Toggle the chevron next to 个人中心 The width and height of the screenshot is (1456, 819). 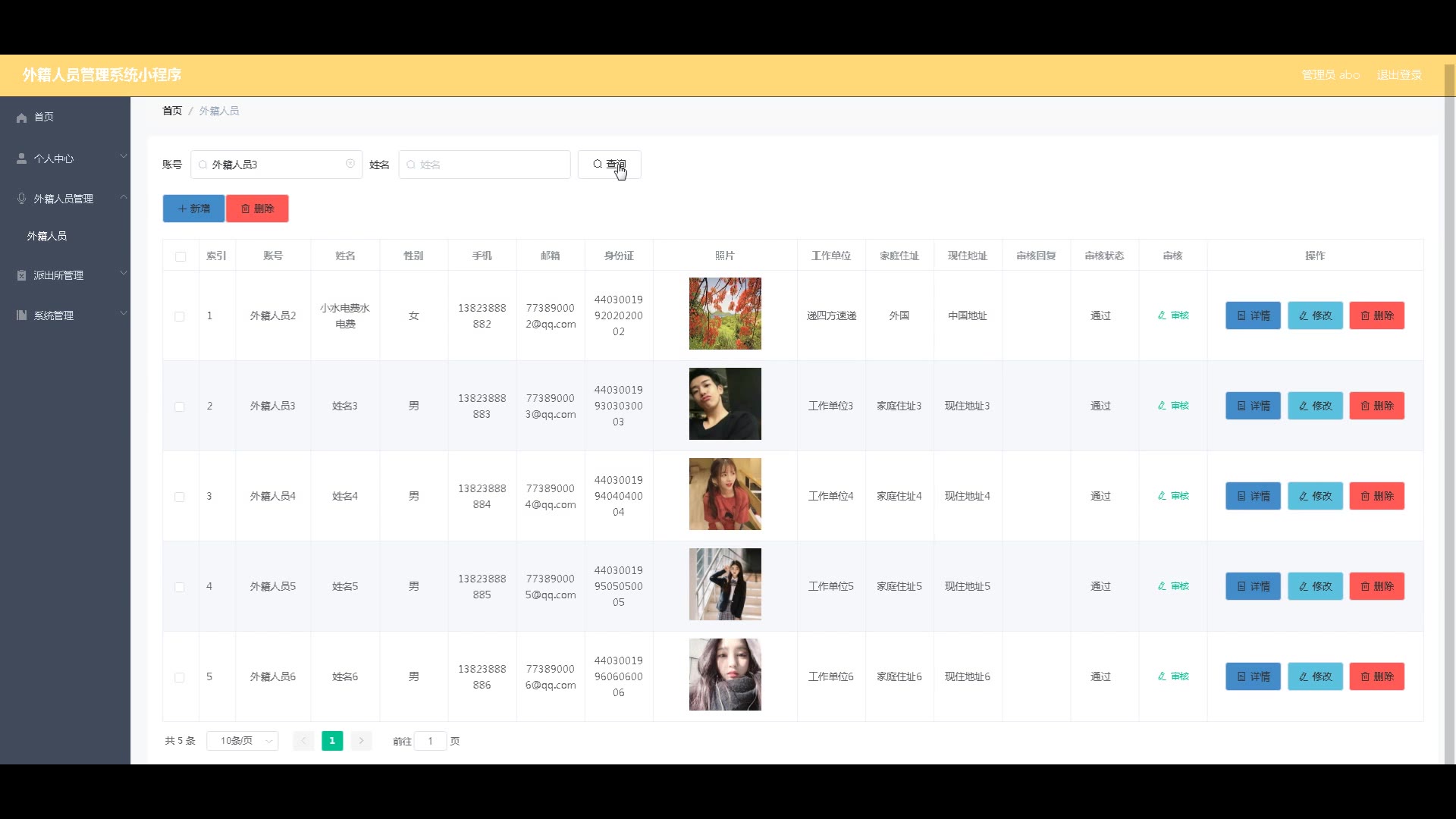[123, 156]
